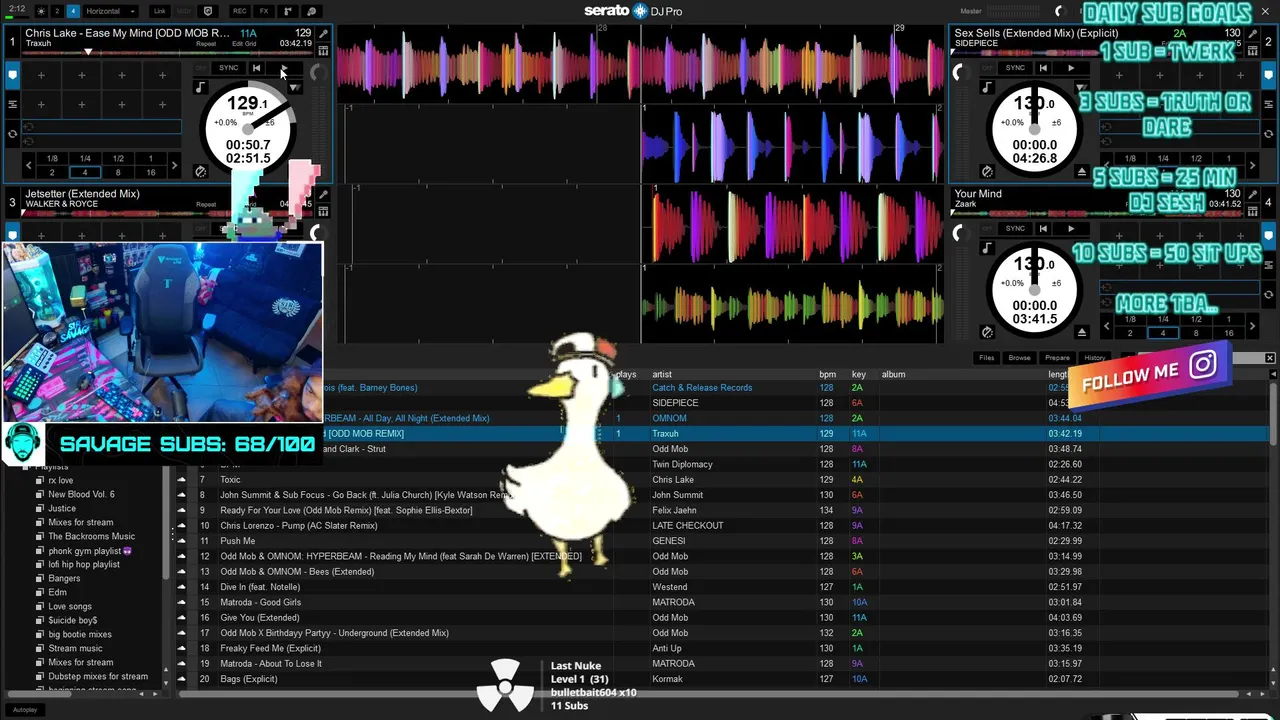Viewport: 1280px width, 720px height.
Task: Click streaming cloud icon beside Toxic track
Action: [x=181, y=480]
